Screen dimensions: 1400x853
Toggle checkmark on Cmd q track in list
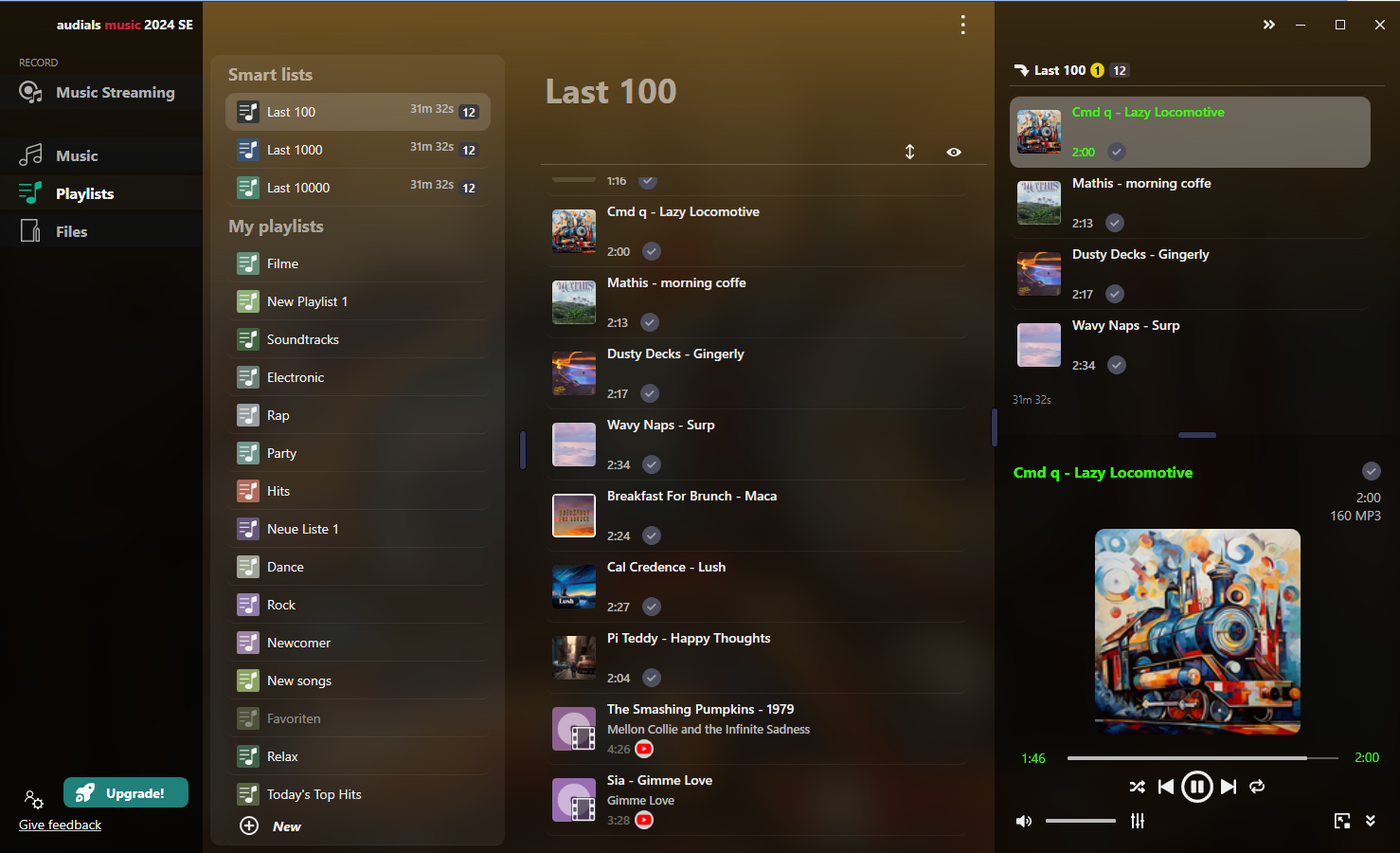tap(652, 251)
